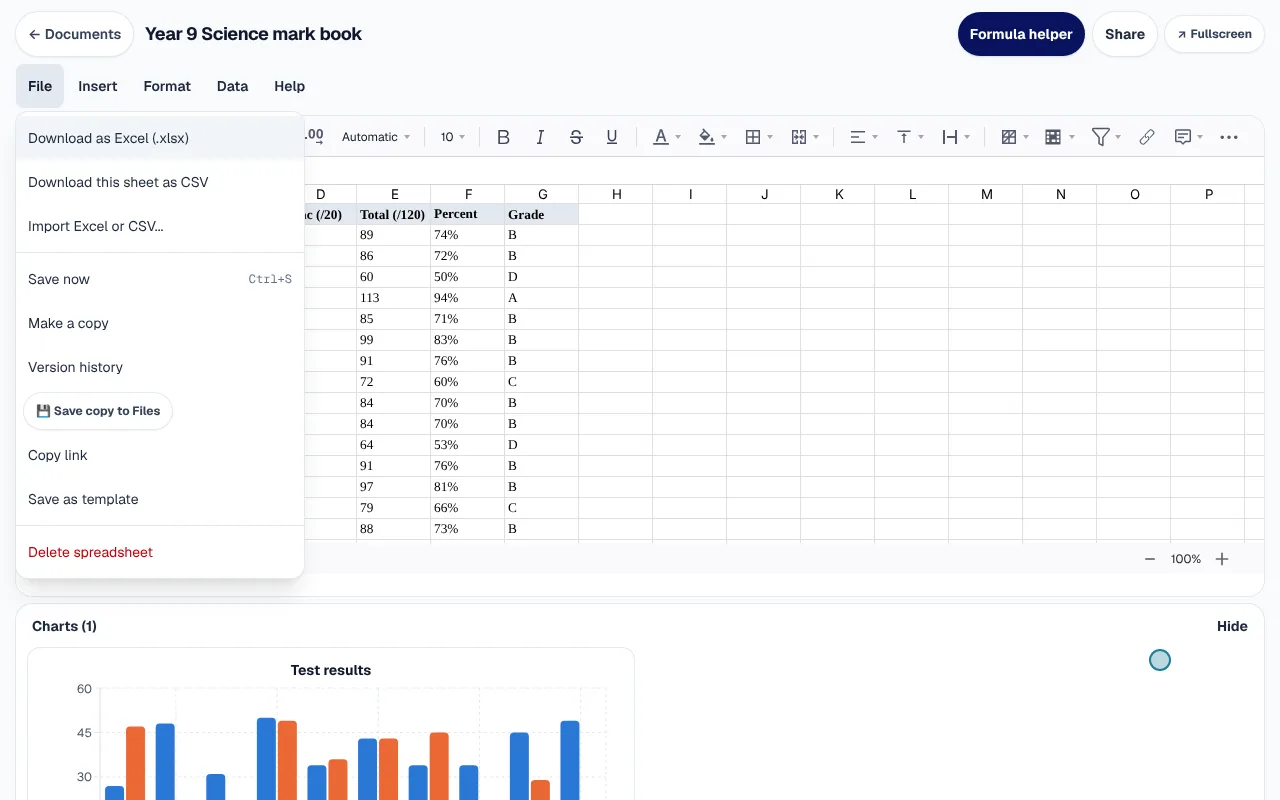Toggle strikethrough text formatting
The height and width of the screenshot is (800, 1280).
576,137
